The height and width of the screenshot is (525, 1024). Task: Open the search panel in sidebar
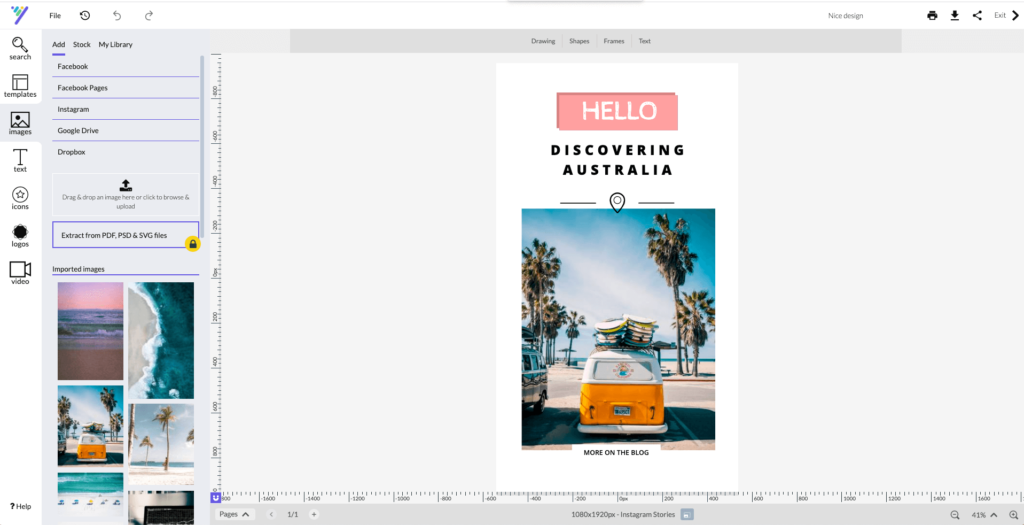(x=20, y=48)
